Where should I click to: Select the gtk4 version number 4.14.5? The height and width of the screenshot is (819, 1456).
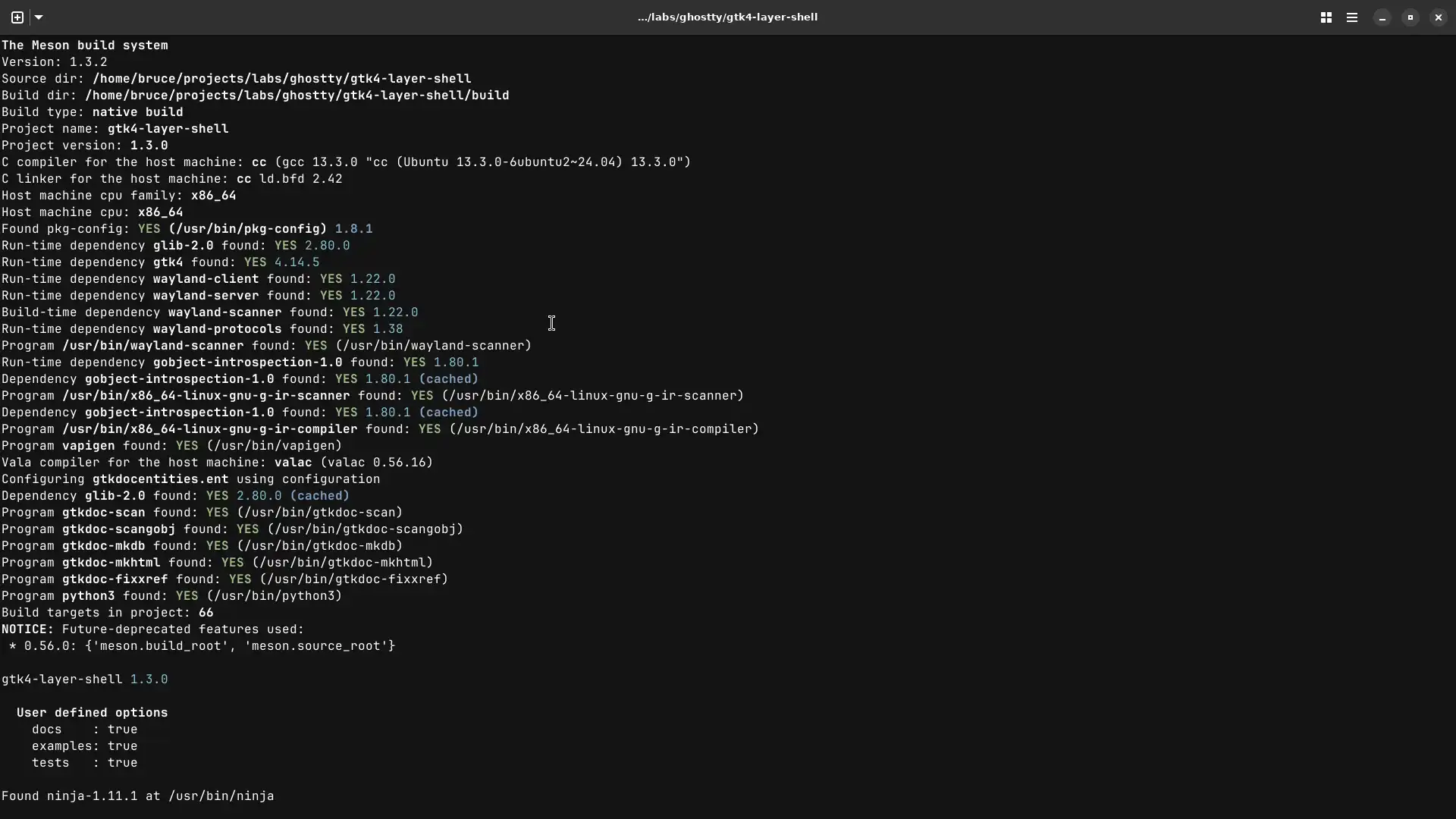[295, 262]
